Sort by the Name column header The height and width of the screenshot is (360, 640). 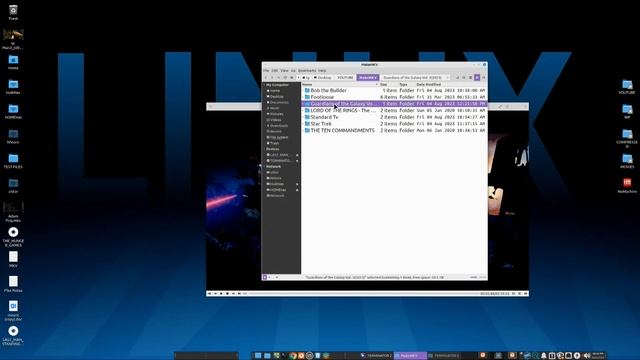click(339, 84)
